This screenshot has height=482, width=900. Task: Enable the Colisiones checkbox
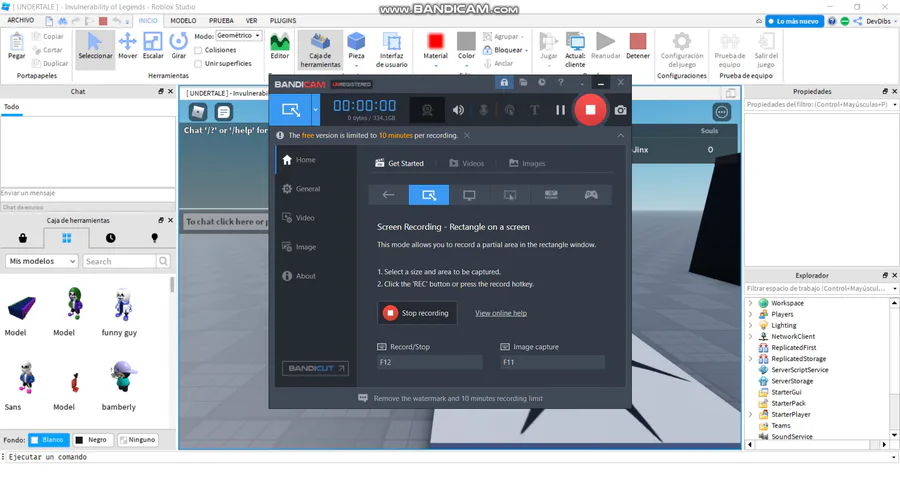[x=198, y=50]
